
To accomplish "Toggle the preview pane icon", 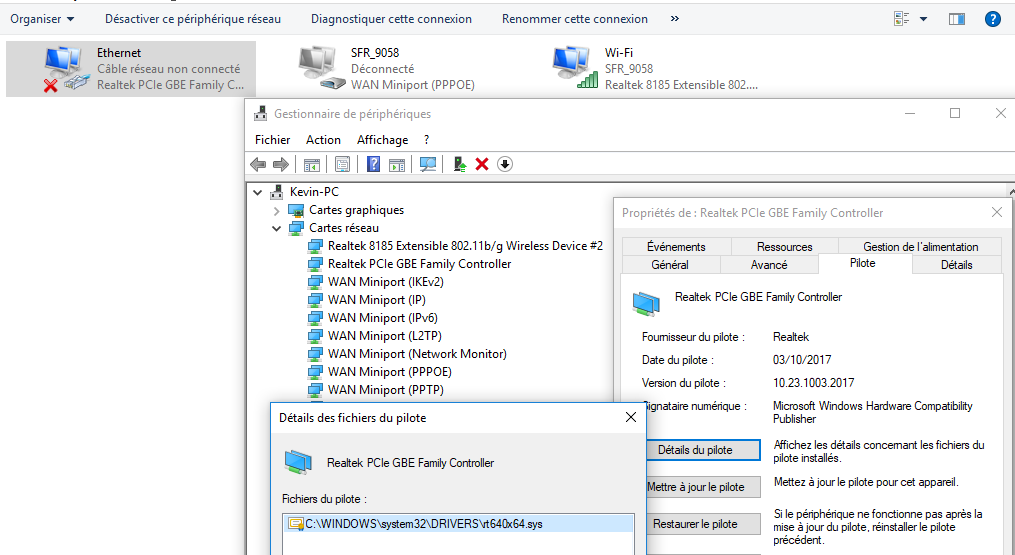I will tap(957, 19).
